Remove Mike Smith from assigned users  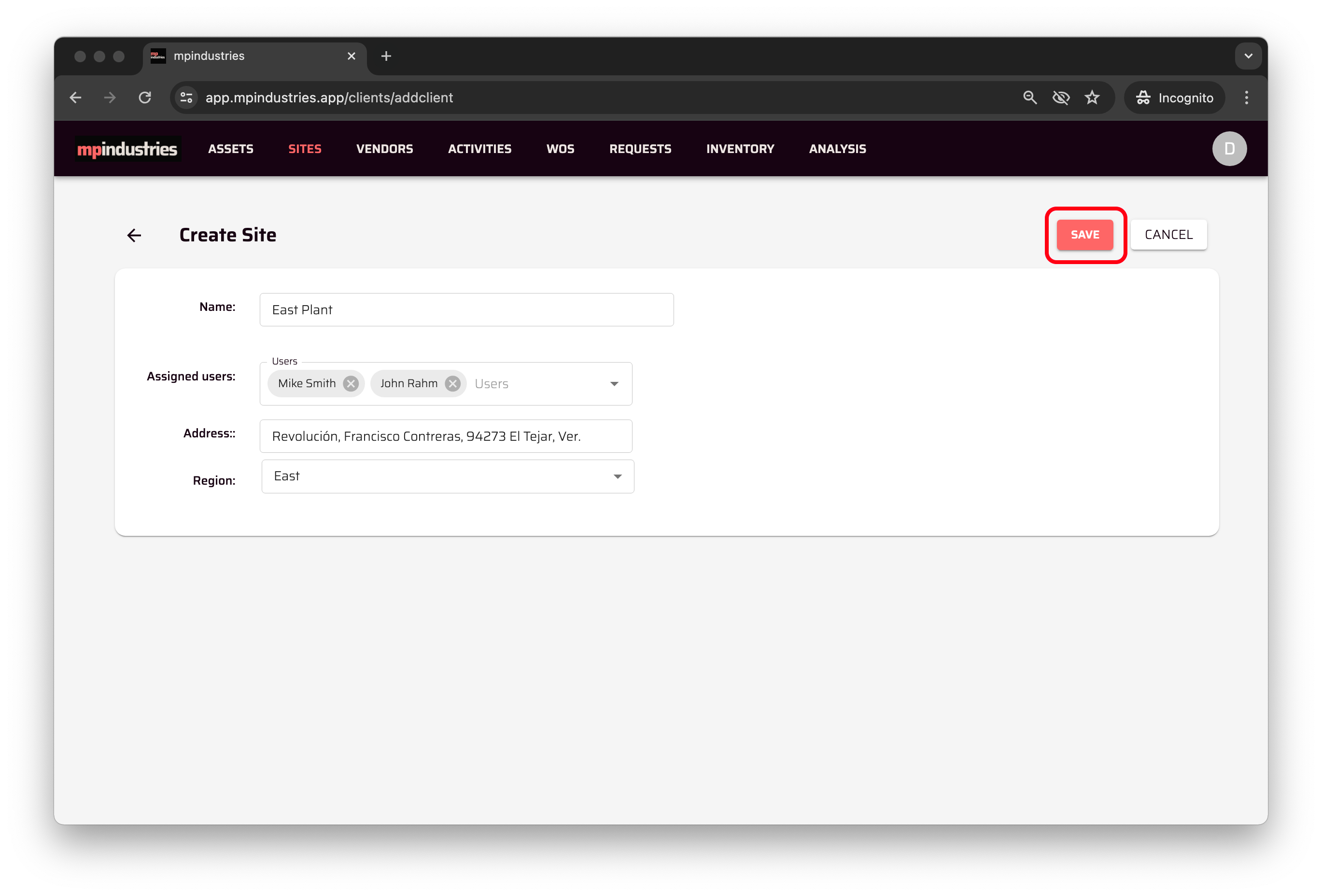[351, 383]
